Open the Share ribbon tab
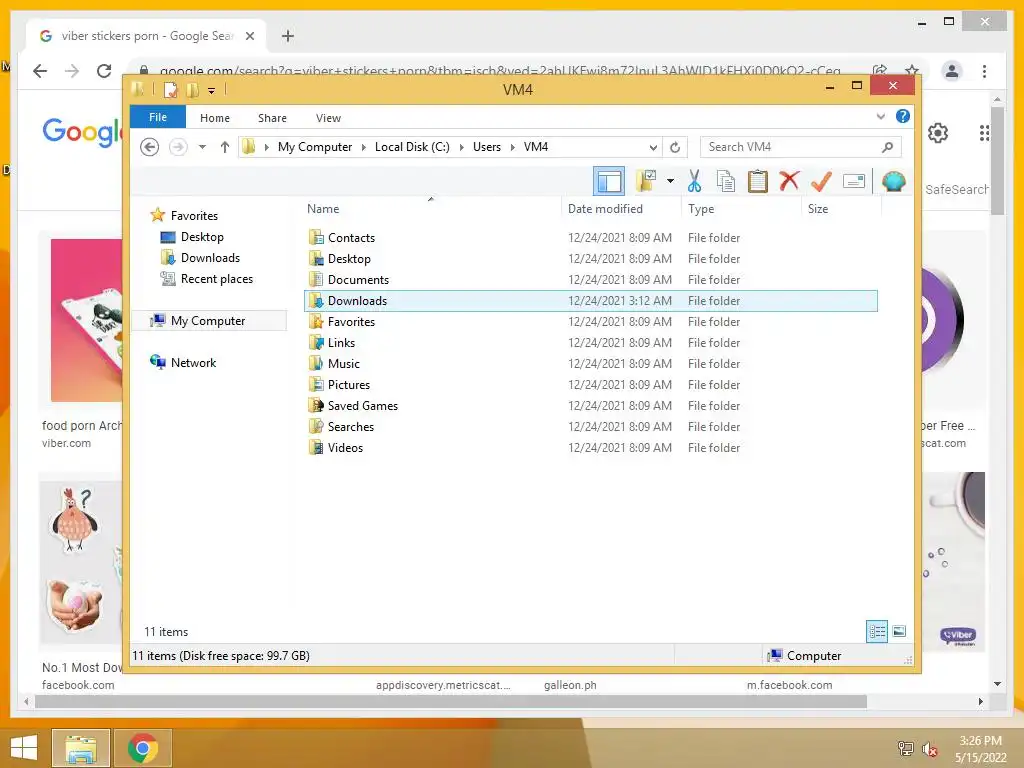The image size is (1024, 768). 272,118
